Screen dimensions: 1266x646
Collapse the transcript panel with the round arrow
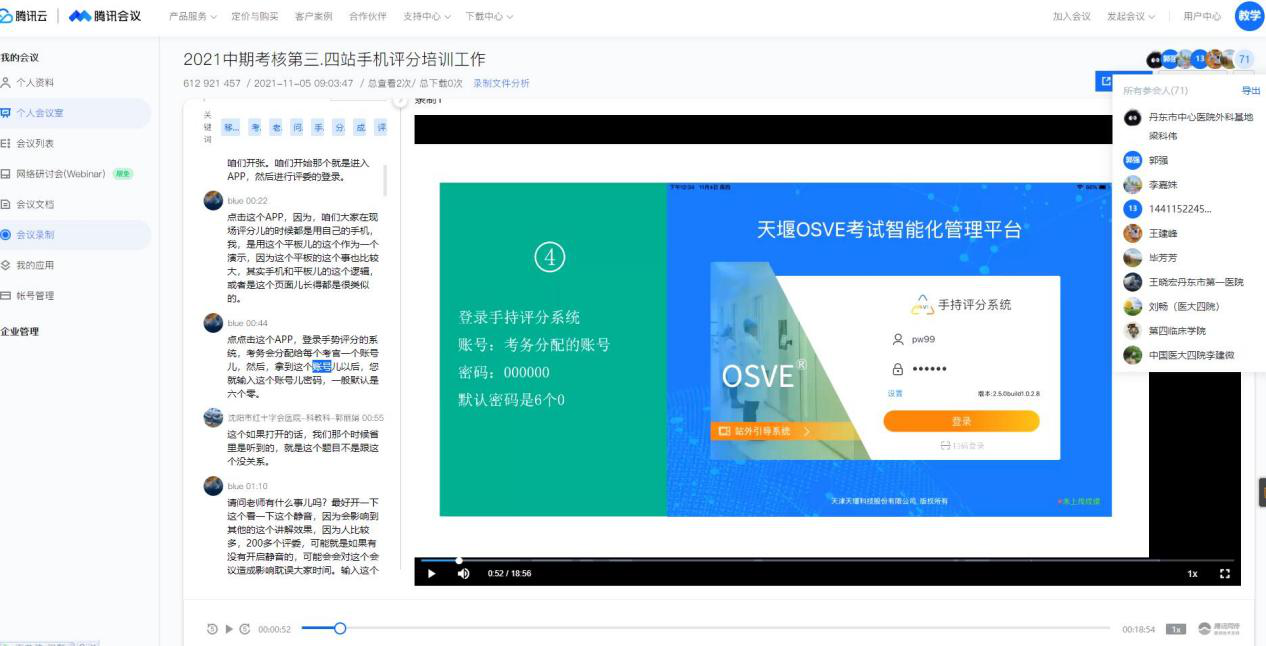[402, 99]
